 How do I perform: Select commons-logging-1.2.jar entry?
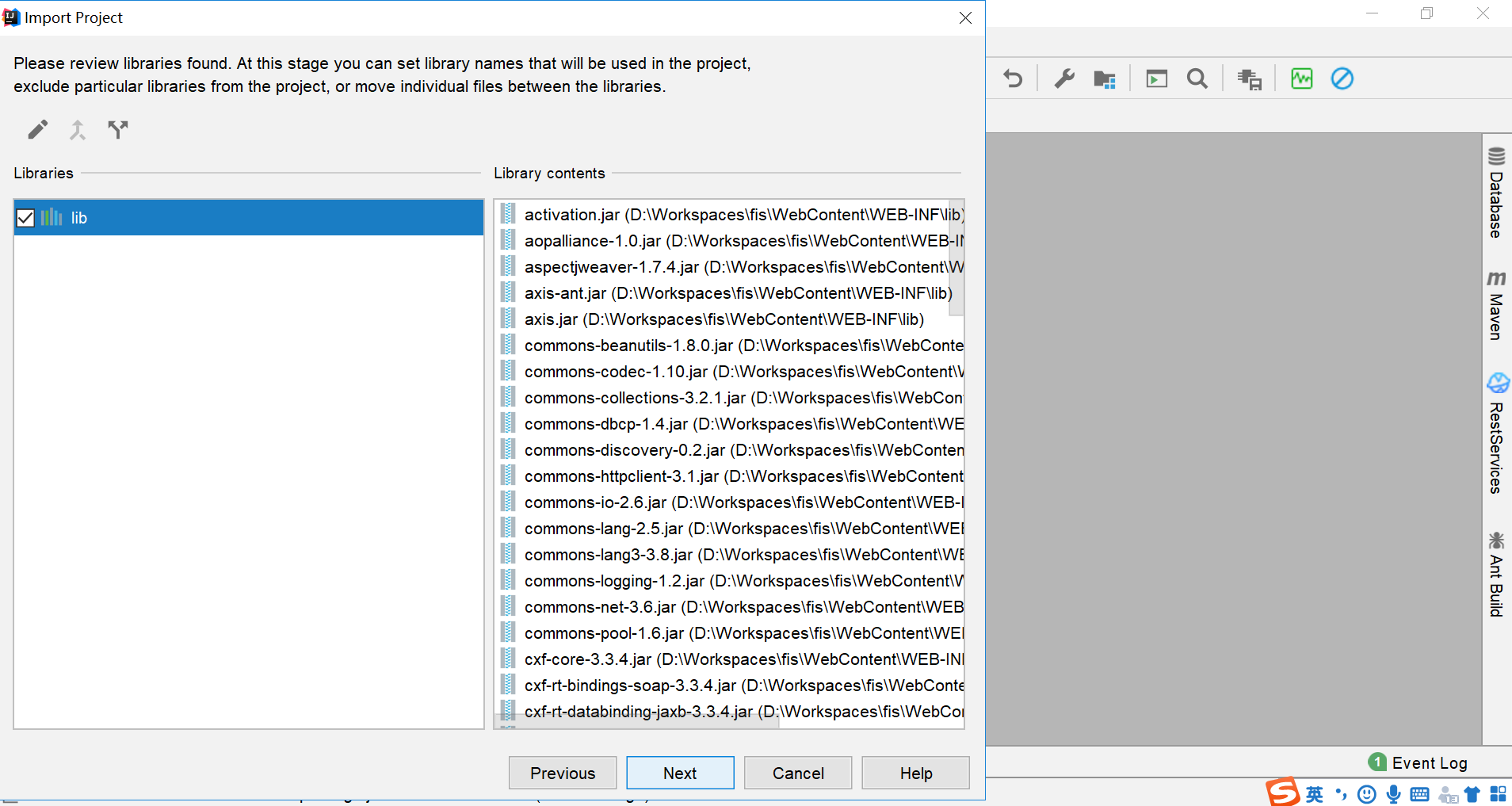tap(731, 581)
